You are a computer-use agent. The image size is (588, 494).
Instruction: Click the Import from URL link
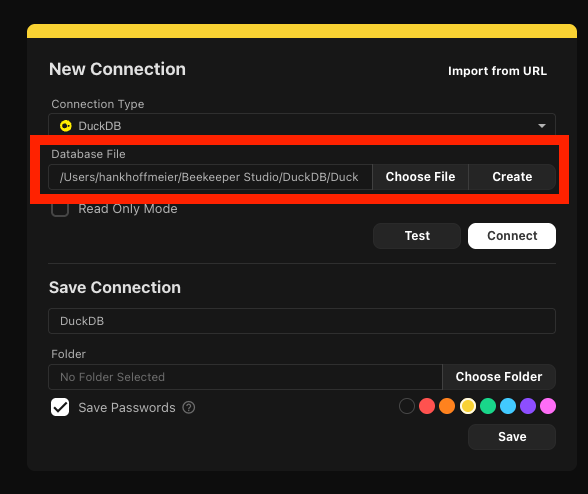click(497, 71)
